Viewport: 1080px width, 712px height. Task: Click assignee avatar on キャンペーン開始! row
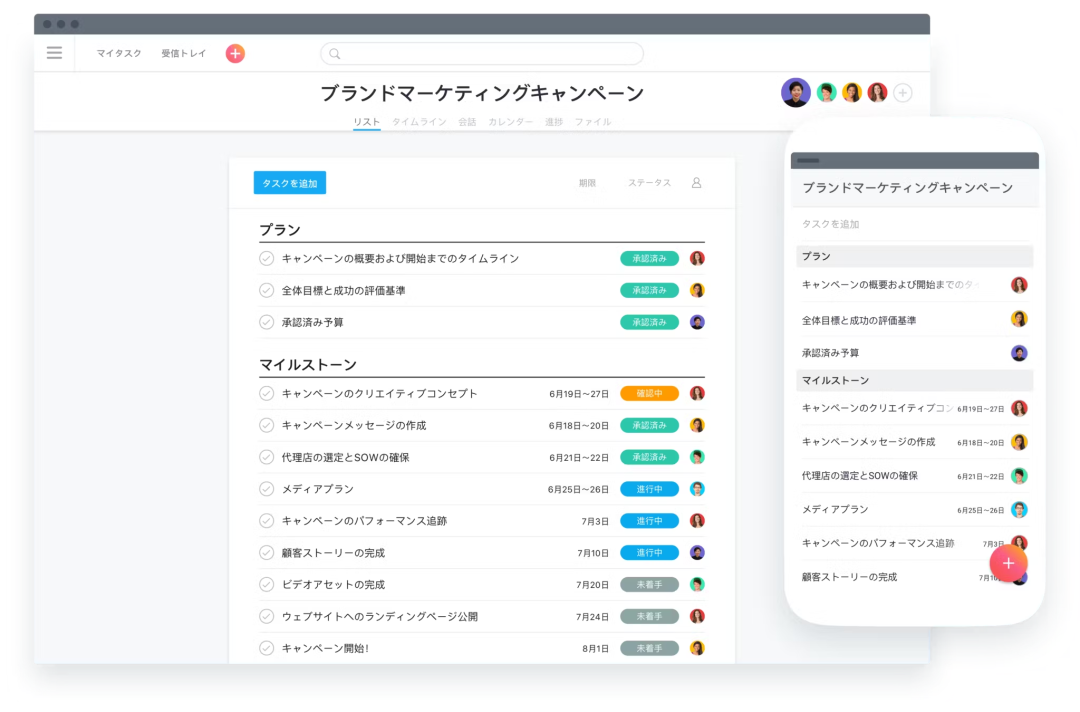tap(697, 648)
